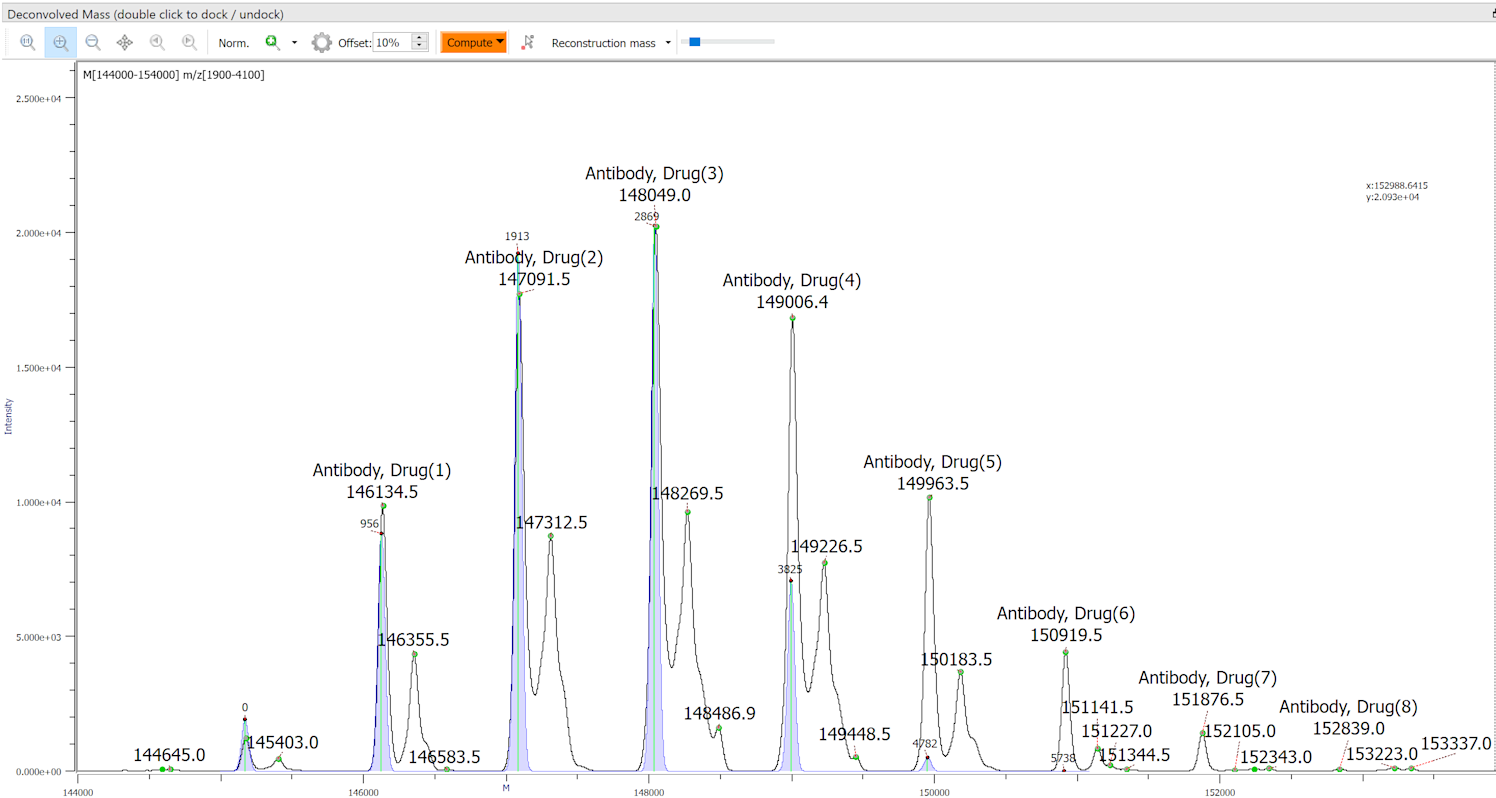The width and height of the screenshot is (1496, 798).
Task: Click the green add-peak magnifier icon
Action: click(x=272, y=43)
